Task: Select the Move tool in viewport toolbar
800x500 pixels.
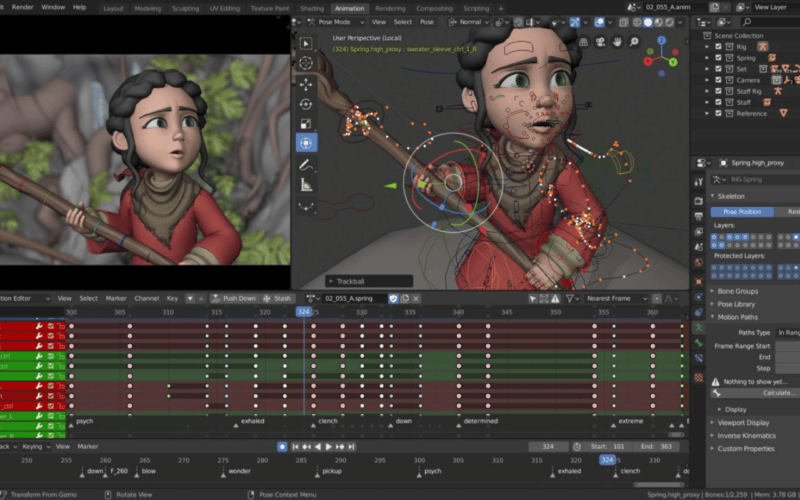Action: [306, 84]
